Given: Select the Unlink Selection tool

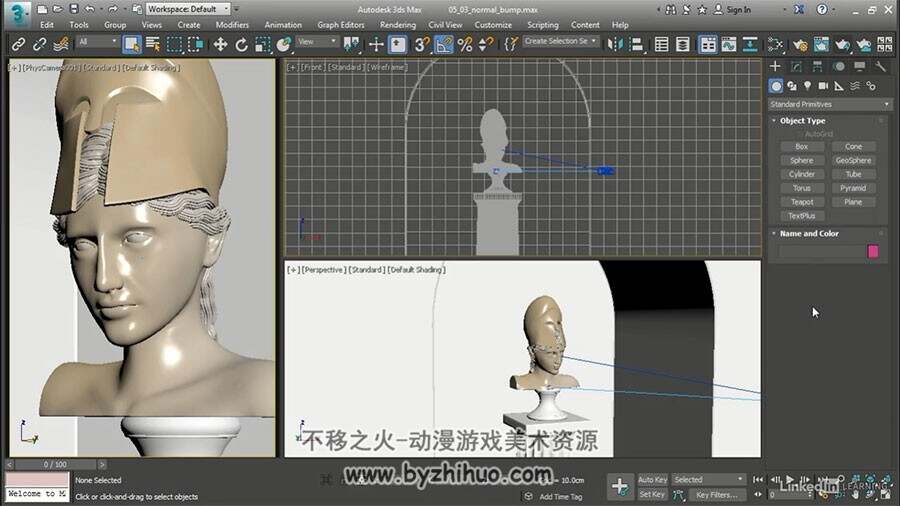Looking at the screenshot, I should (39, 44).
